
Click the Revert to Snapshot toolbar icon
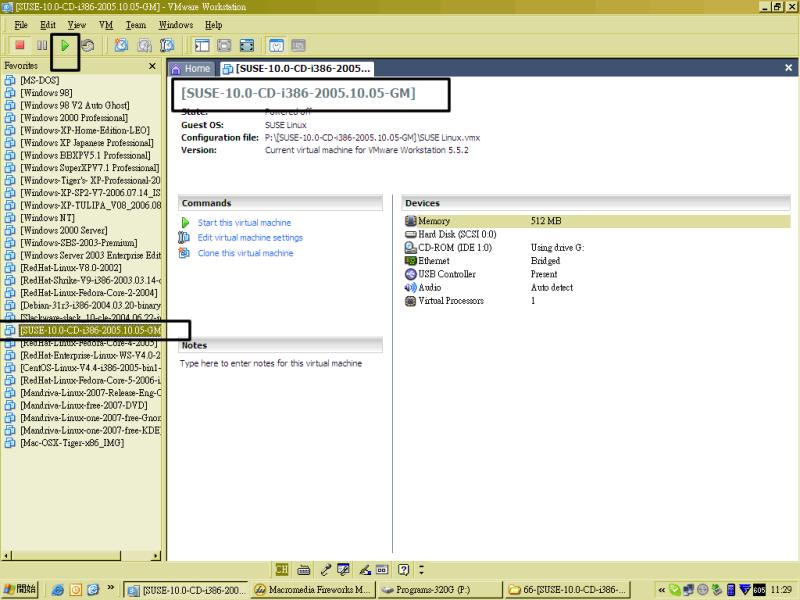coord(144,45)
